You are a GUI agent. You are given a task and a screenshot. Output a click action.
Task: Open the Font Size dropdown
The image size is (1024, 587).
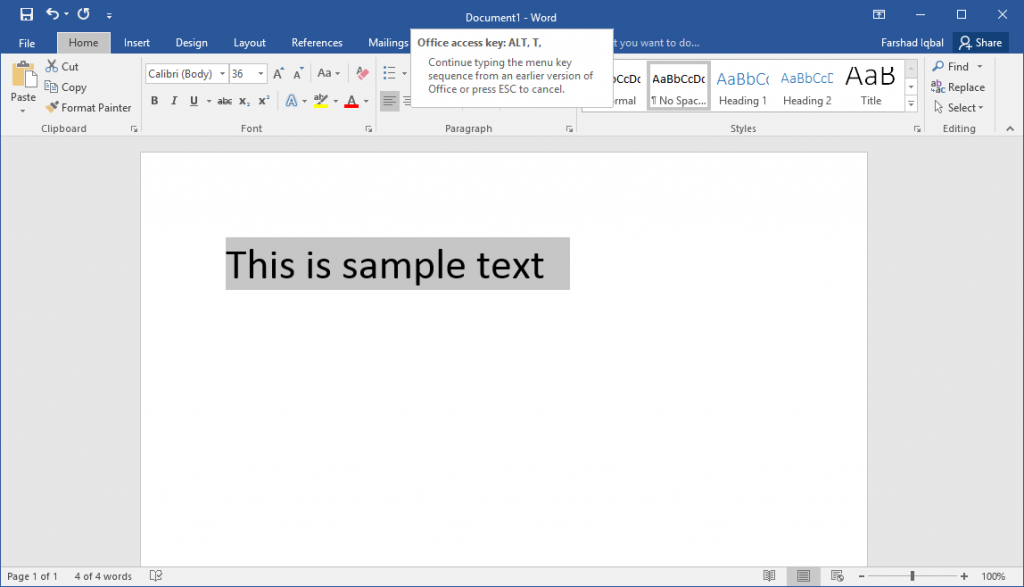[x=260, y=73]
